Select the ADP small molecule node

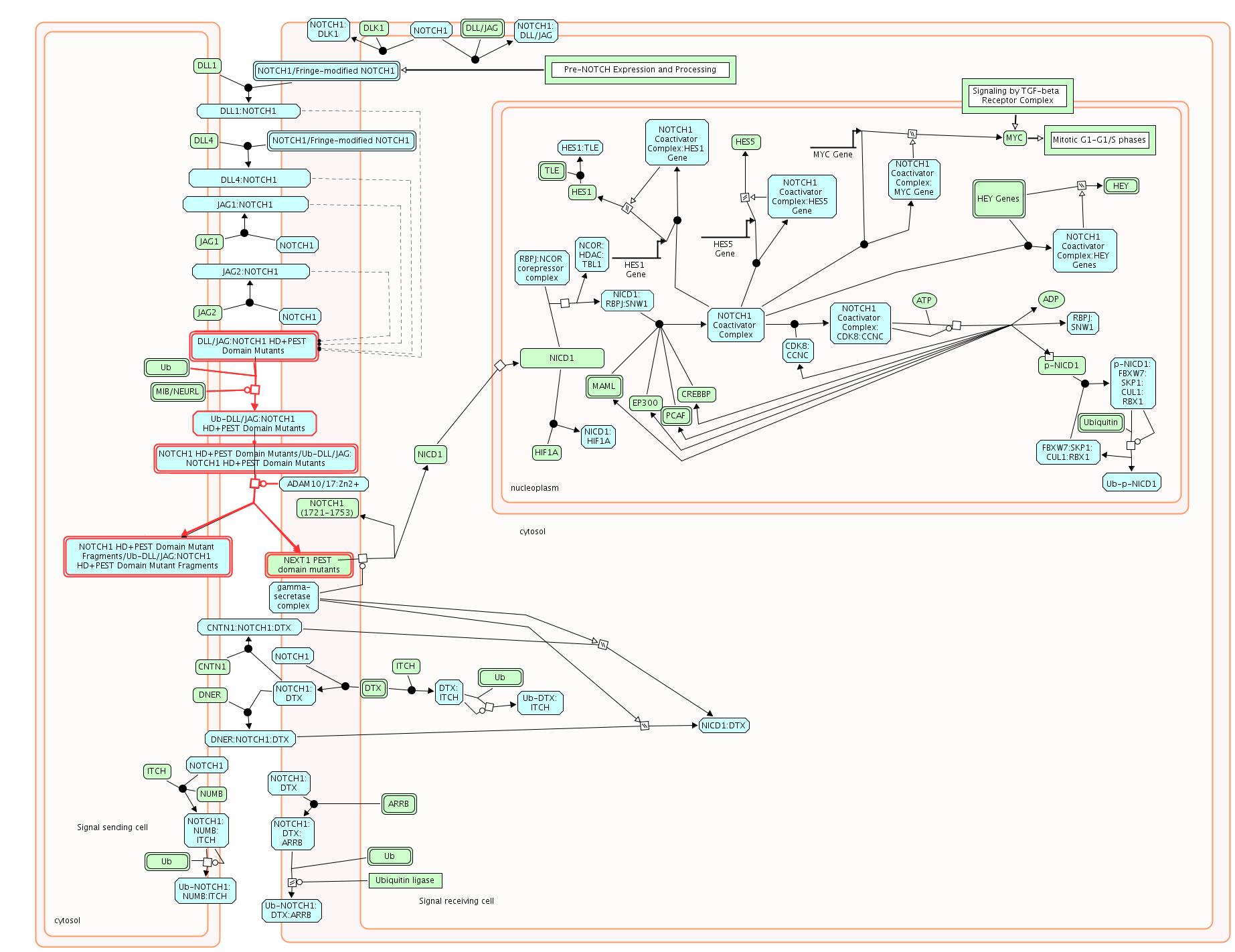(x=1050, y=299)
